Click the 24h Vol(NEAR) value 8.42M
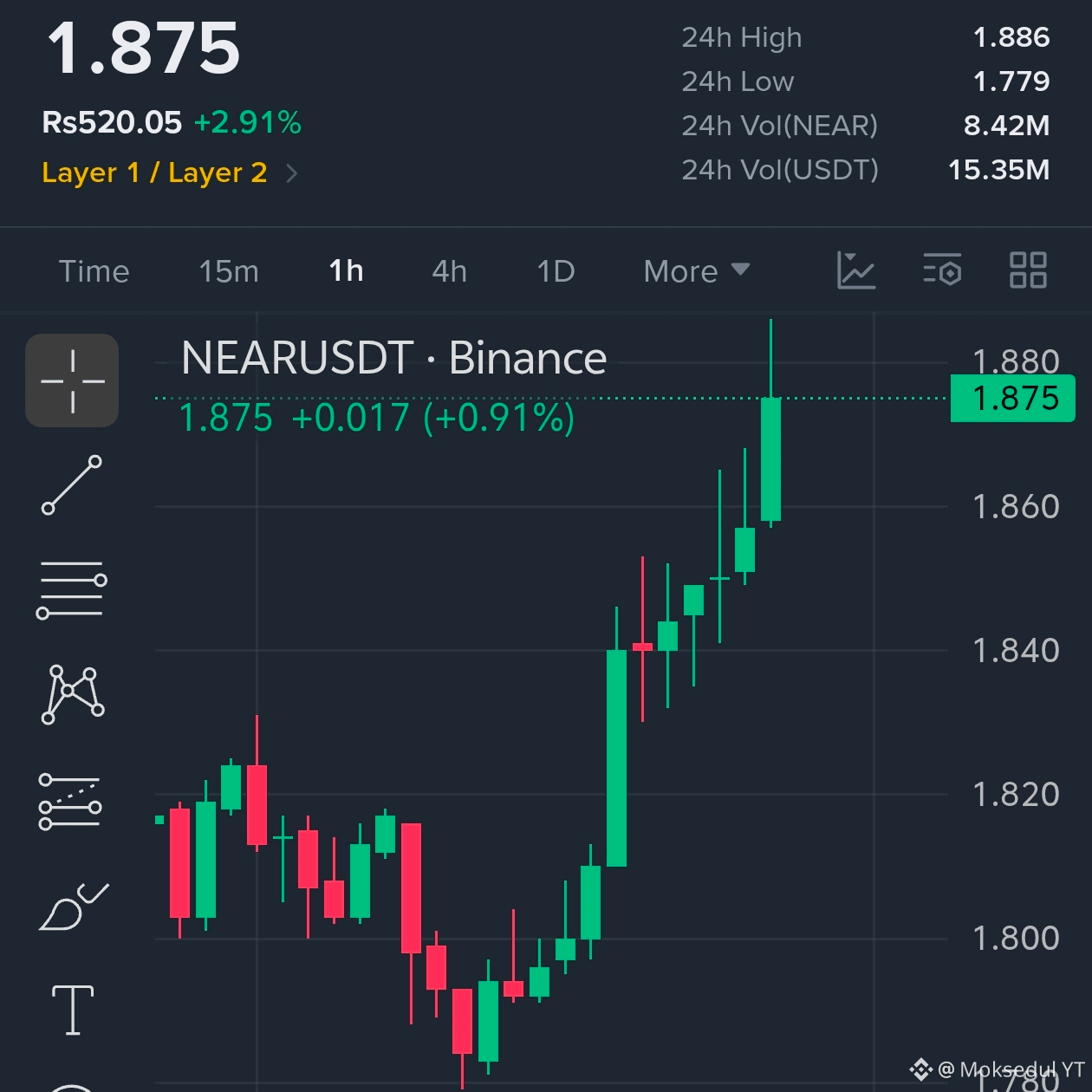 1006,126
